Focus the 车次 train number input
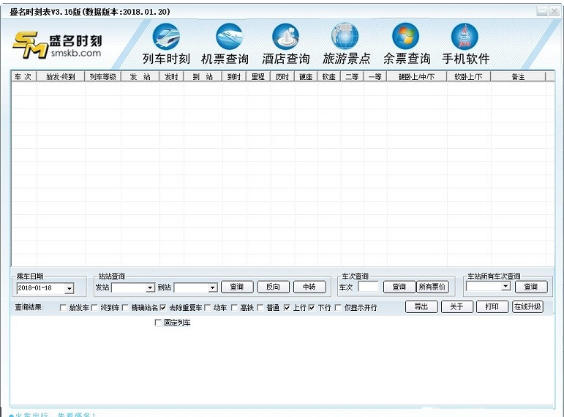Screen dimensions: 564x417 (x=369, y=287)
